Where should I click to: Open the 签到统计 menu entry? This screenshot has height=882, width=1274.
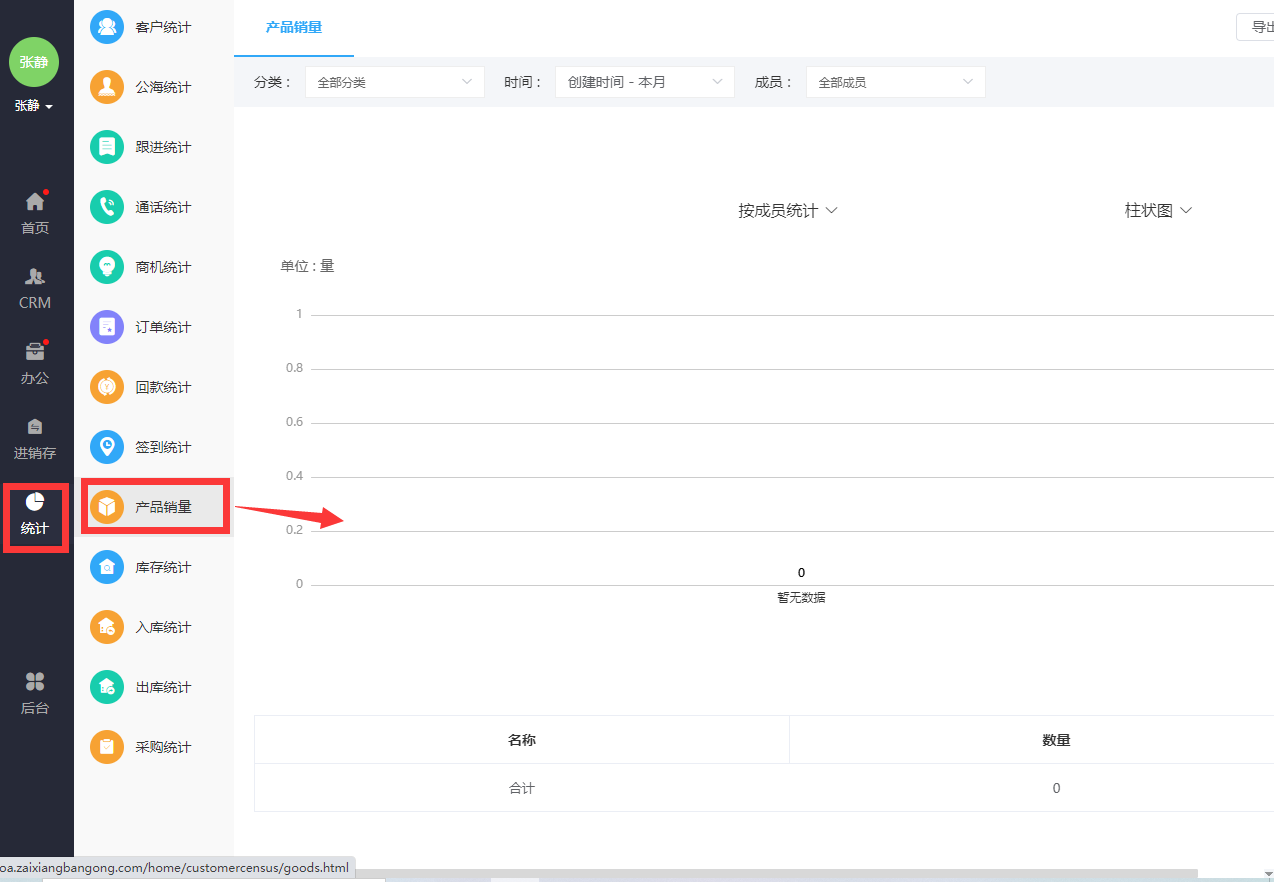tap(154, 447)
